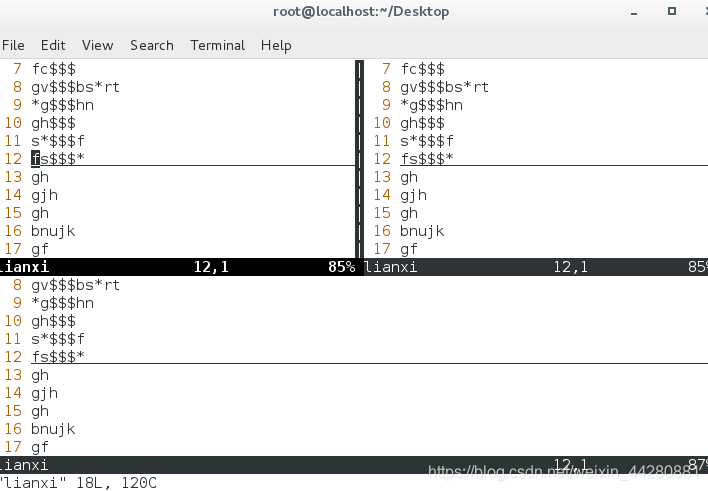Click the 'lianxi' status line of bottom pane

pos(354,465)
